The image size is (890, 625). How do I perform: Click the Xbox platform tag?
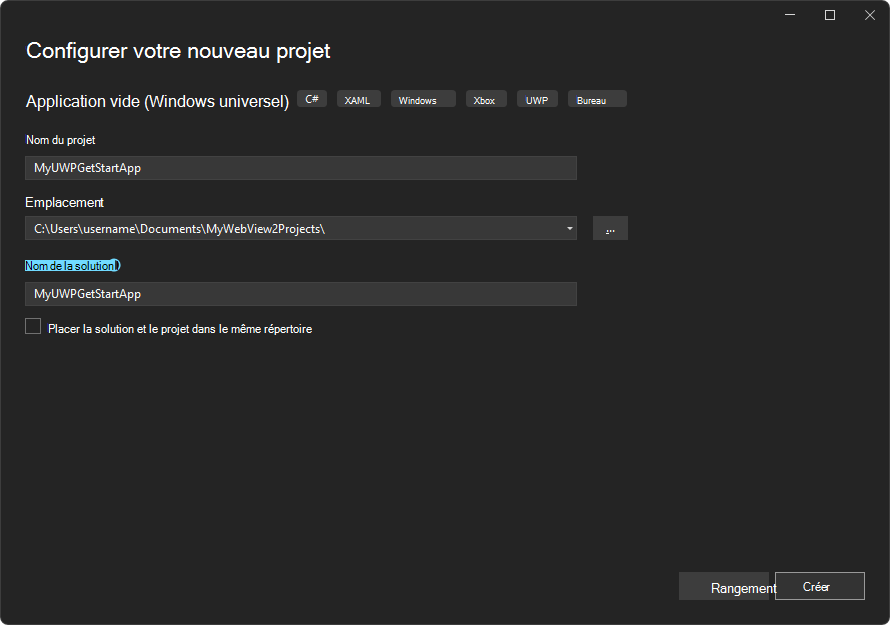point(486,99)
